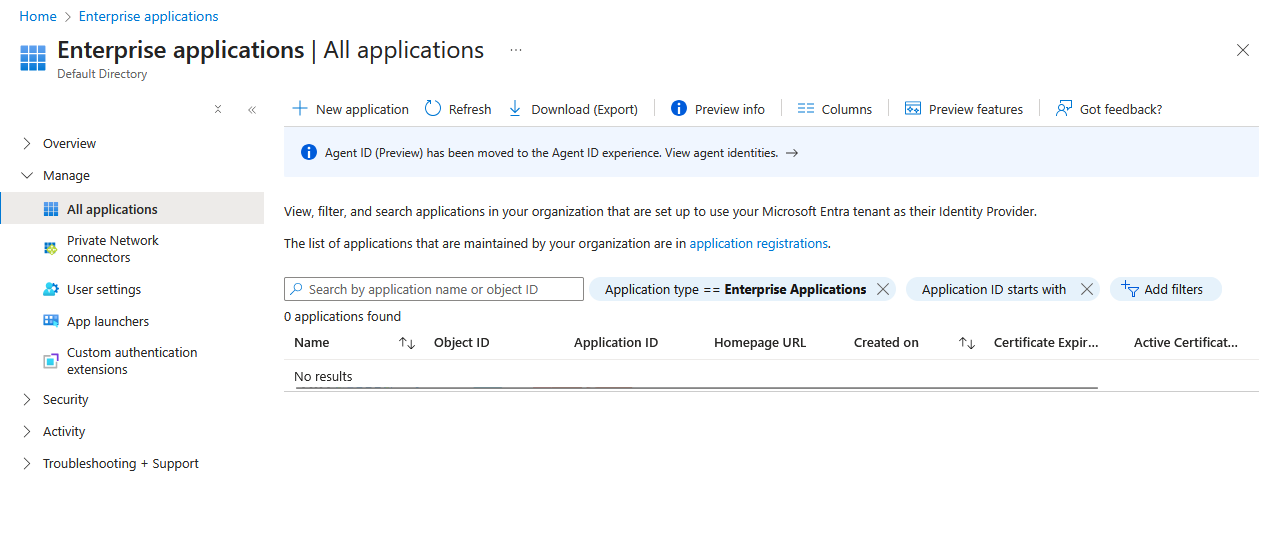Click the New application button label
This screenshot has height=538, width=1276.
pyautogui.click(x=362, y=109)
